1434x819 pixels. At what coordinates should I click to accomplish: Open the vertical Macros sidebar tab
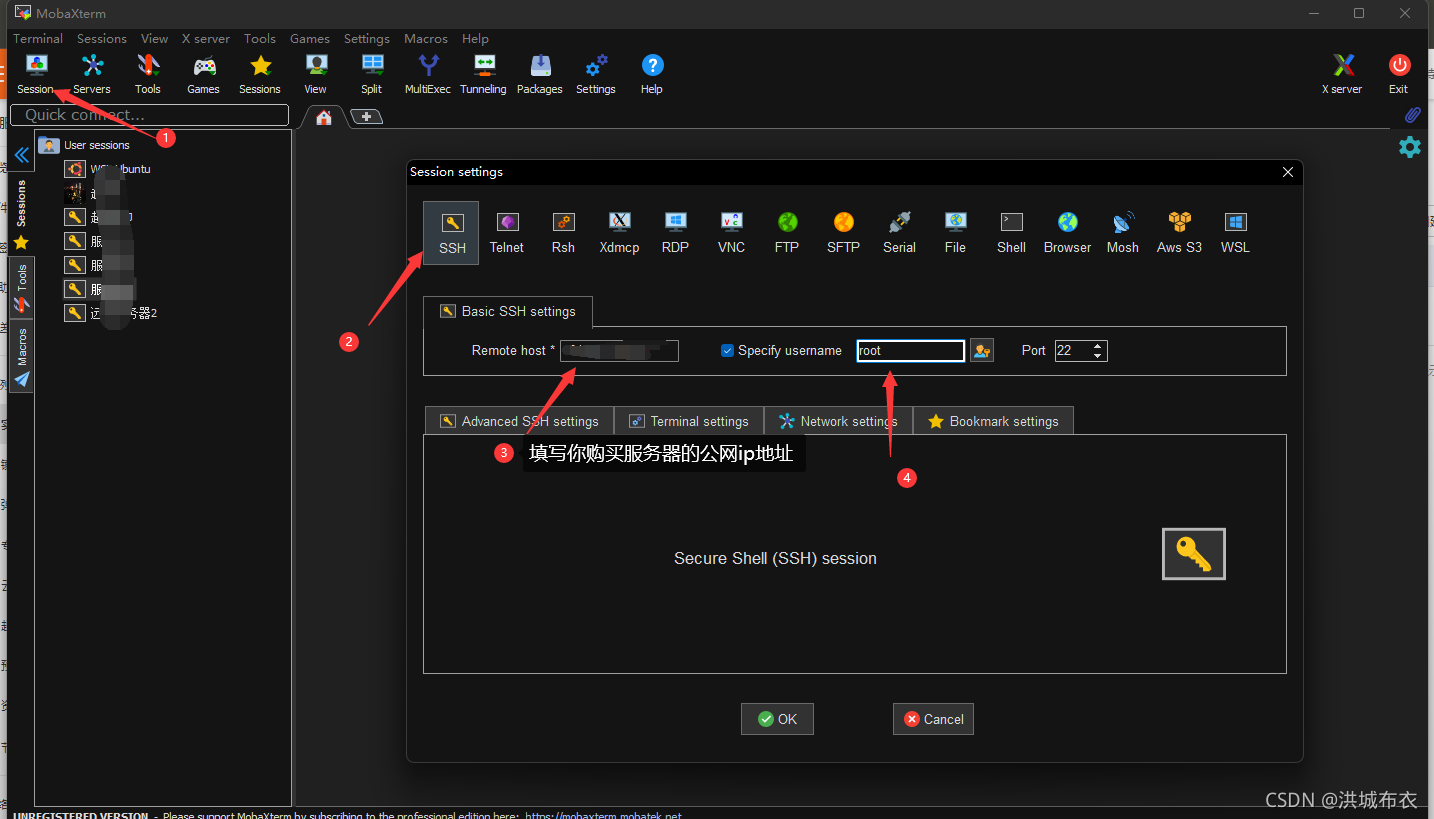pyautogui.click(x=21, y=356)
